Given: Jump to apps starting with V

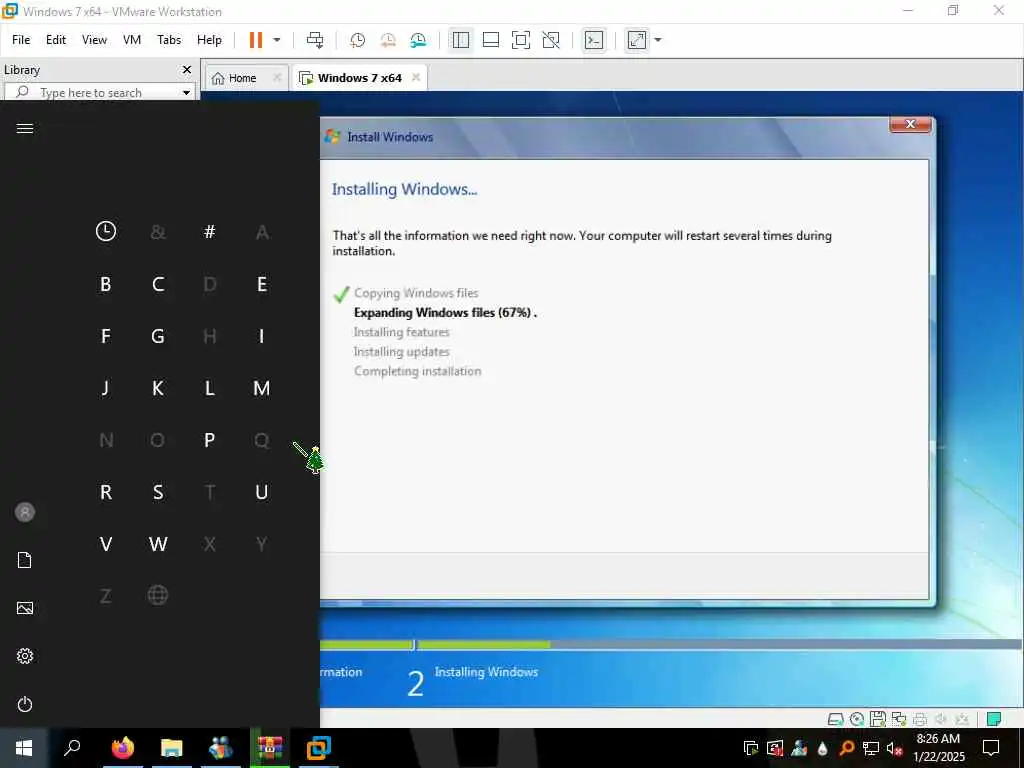Looking at the screenshot, I should click(x=106, y=544).
